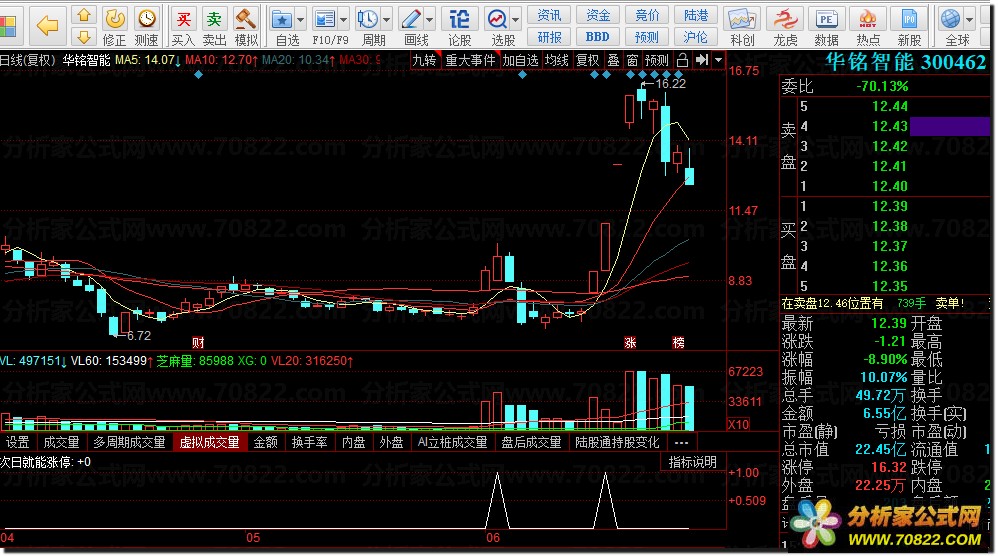Toggle the 九转 indicator
This screenshot has height=556, width=998.
425,60
